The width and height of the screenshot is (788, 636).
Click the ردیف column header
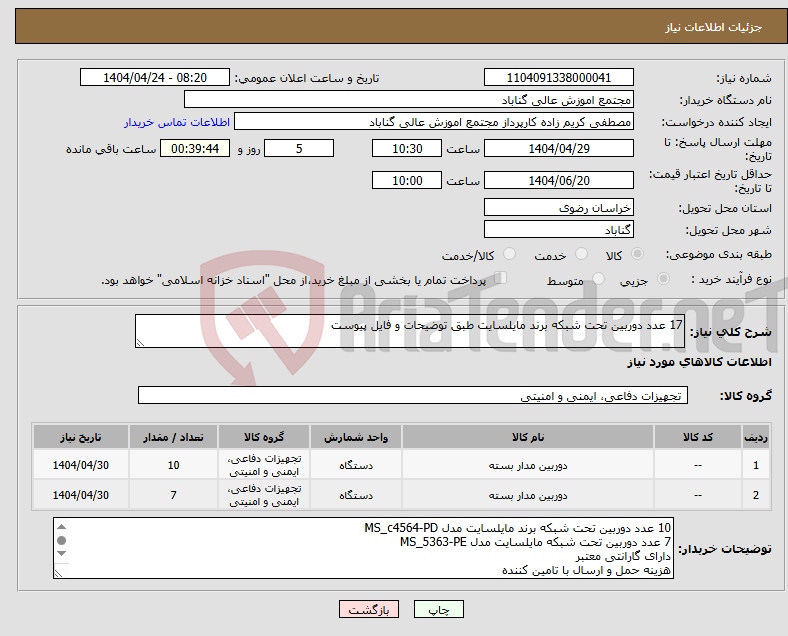(x=755, y=437)
